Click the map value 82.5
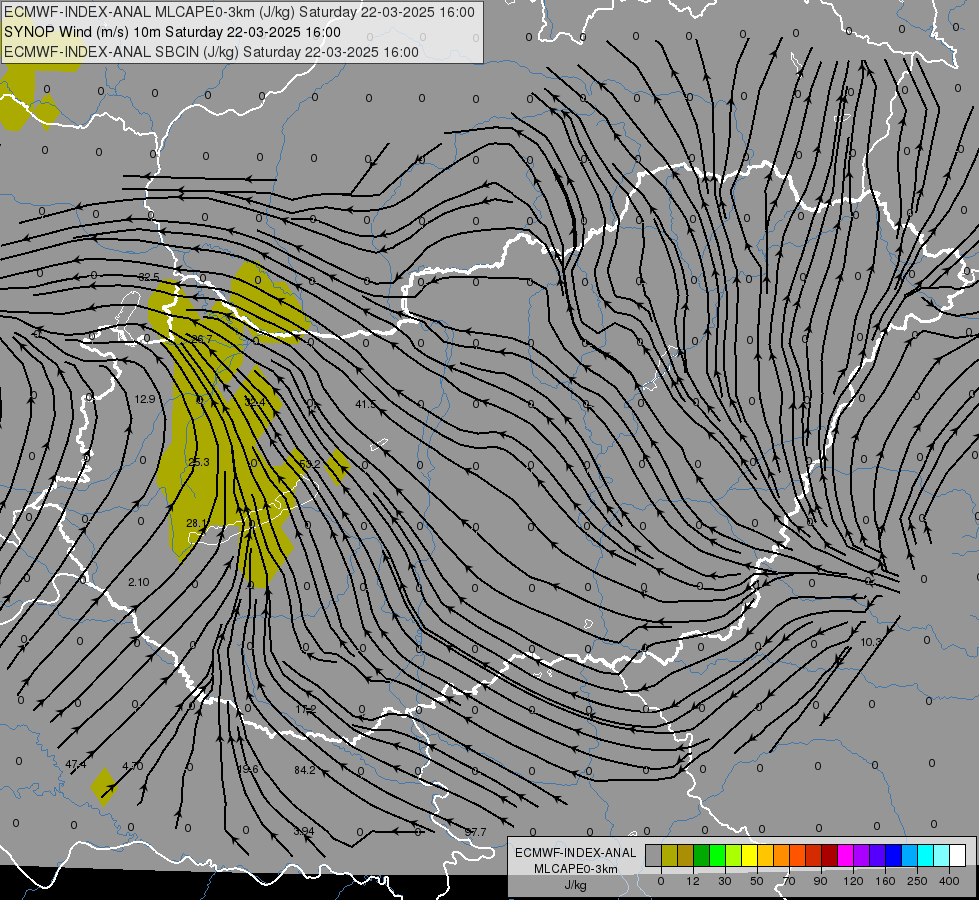Screen dimensions: 979x900 pos(149,277)
